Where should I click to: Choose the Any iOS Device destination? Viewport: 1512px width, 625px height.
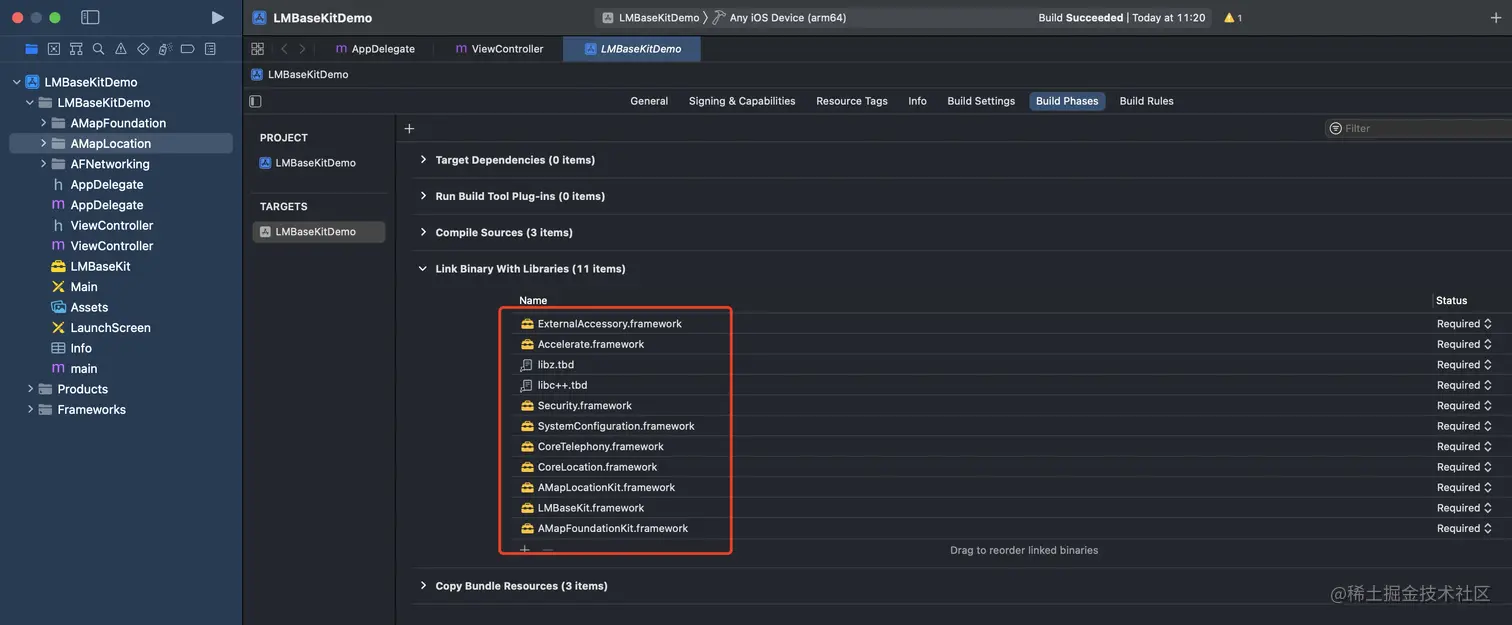tap(779, 18)
